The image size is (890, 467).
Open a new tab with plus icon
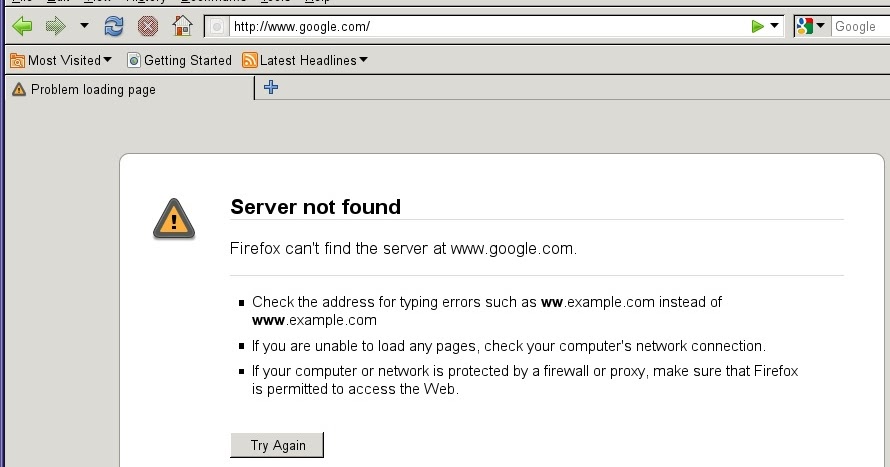(270, 88)
